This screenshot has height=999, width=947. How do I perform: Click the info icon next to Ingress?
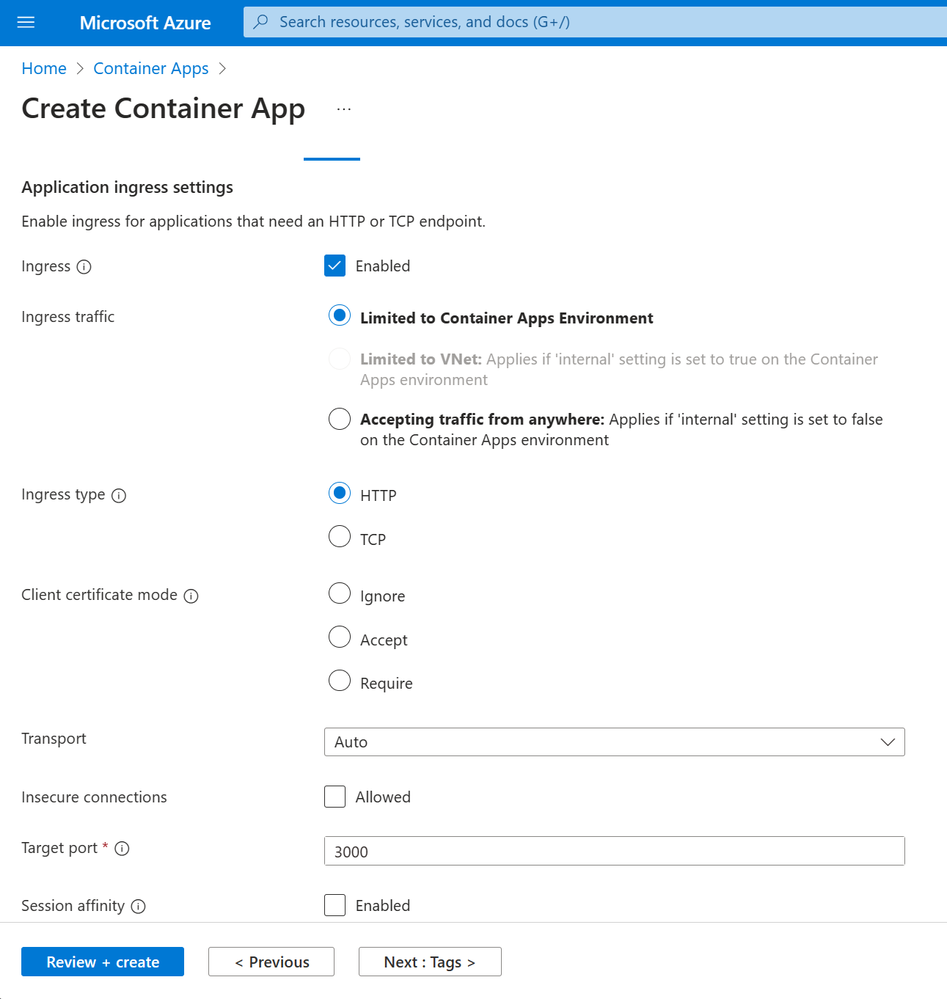[x=84, y=267]
